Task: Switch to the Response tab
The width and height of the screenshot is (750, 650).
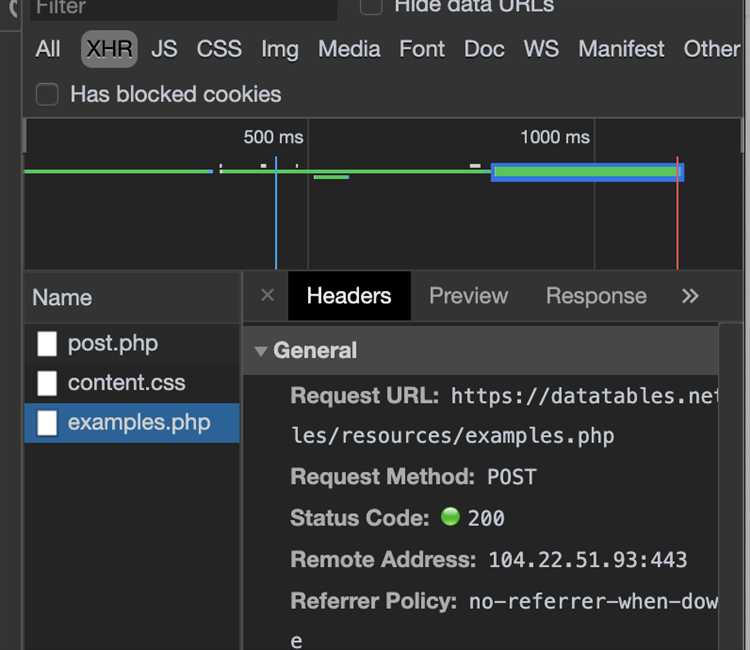Action: click(x=596, y=296)
